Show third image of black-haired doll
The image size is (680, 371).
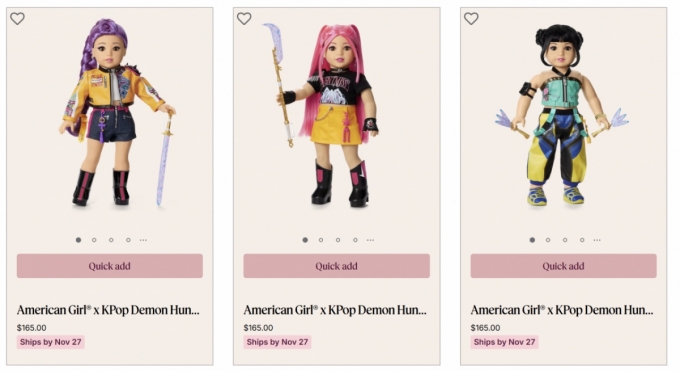pos(565,240)
